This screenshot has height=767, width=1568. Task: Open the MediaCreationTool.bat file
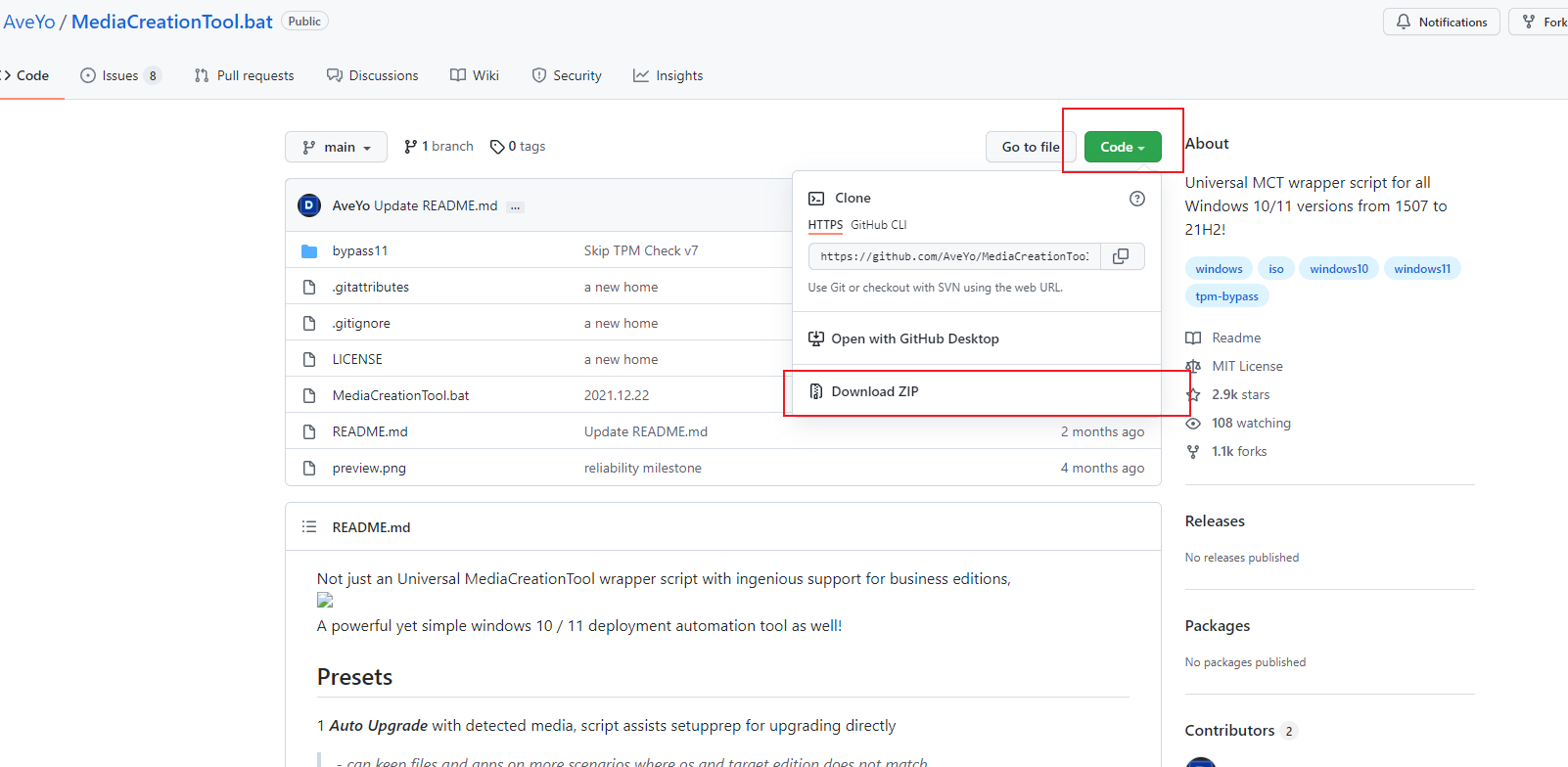coord(400,396)
